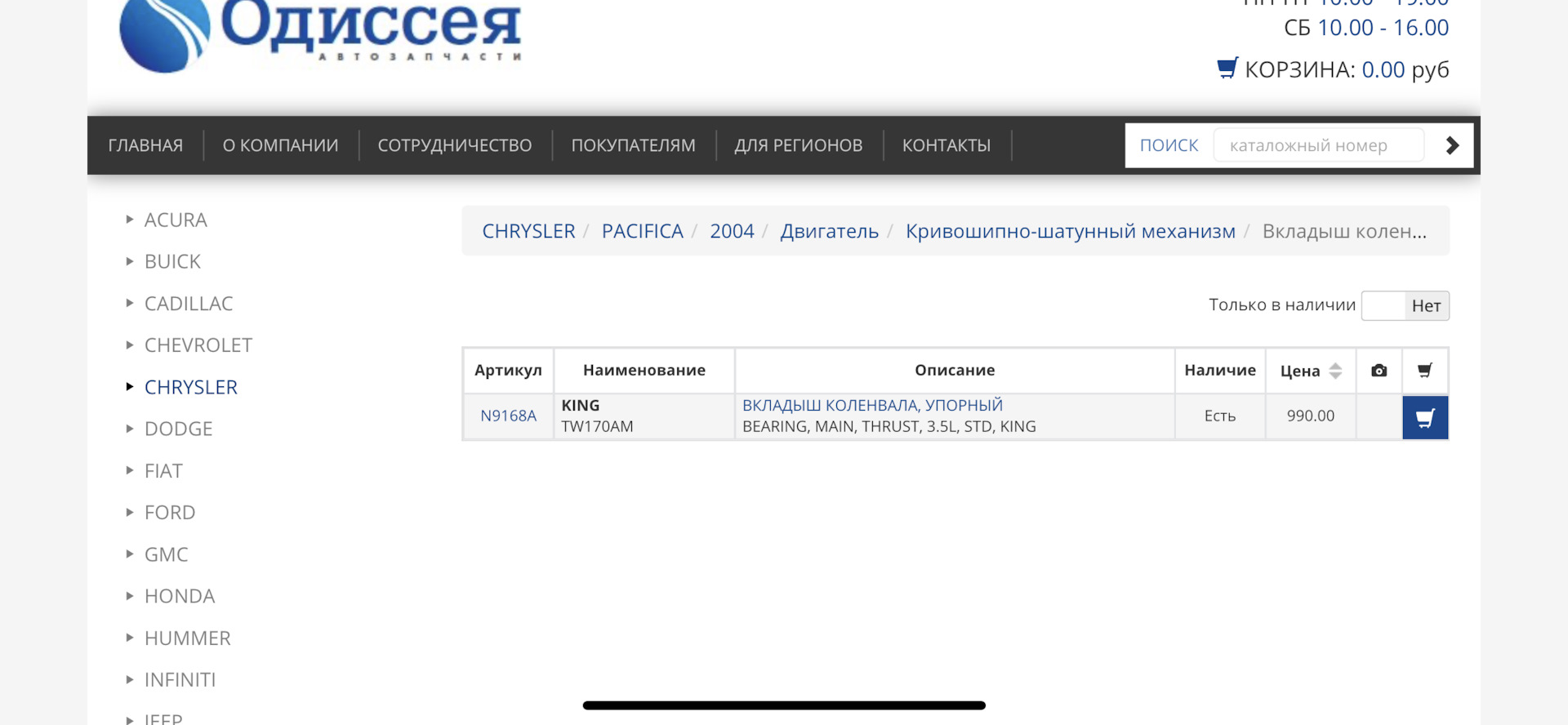The height and width of the screenshot is (725, 1568).
Task: Click the Двигатель breadcrumb link
Action: [x=830, y=232]
